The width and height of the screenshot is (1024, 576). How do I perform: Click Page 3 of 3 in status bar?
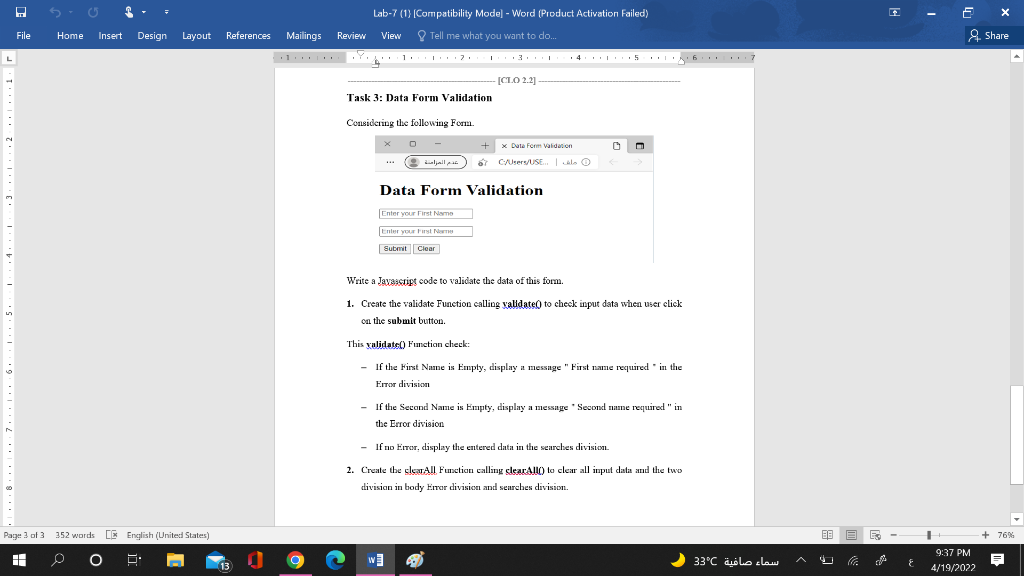(x=24, y=535)
